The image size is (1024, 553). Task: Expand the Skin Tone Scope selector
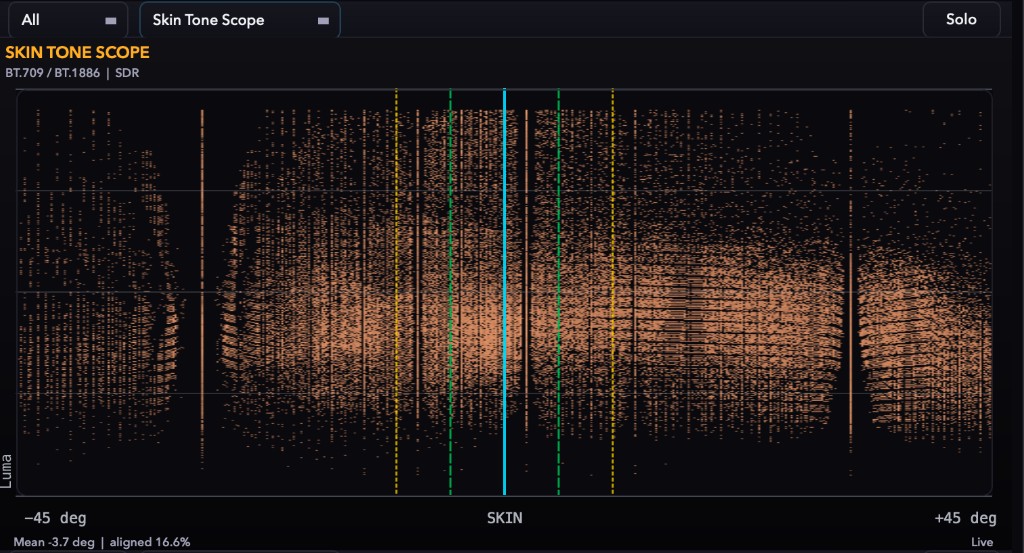click(240, 20)
